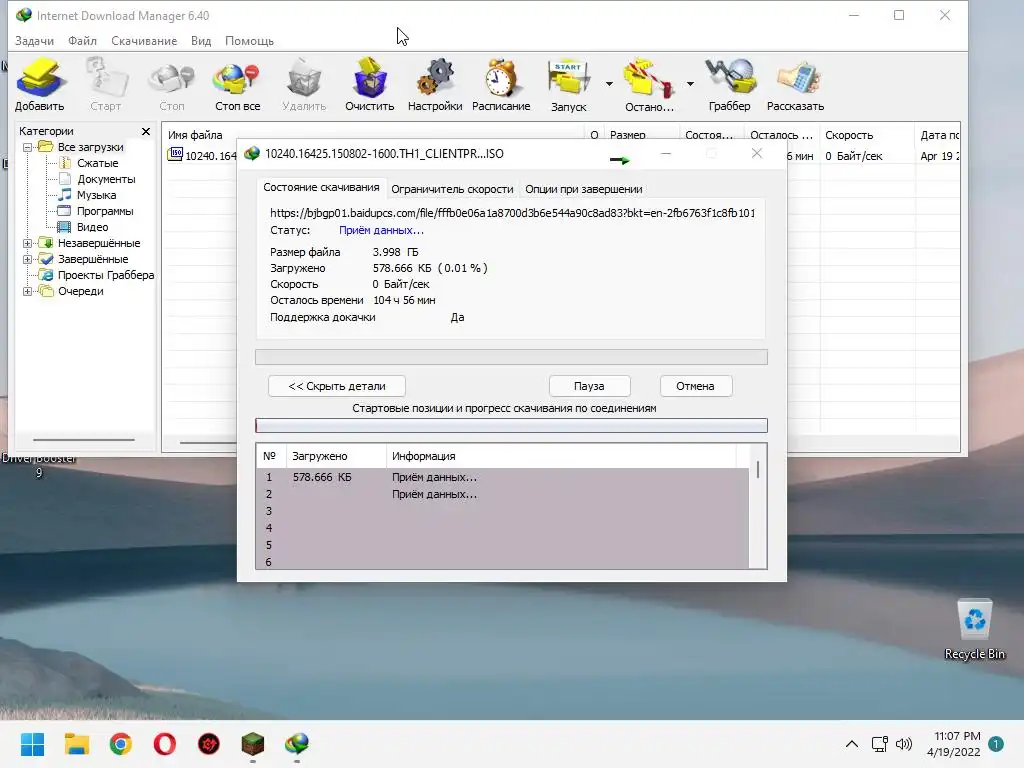Minimize the download progress dialog
This screenshot has height=768, width=1024.
click(666, 153)
